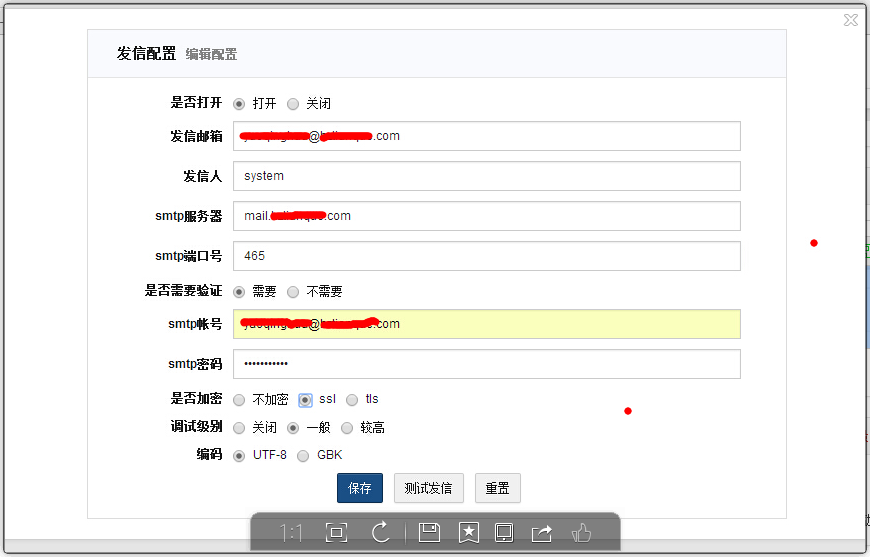Click the smtp端口号 field showing 465
Image resolution: width=870 pixels, height=557 pixels.
[487, 256]
